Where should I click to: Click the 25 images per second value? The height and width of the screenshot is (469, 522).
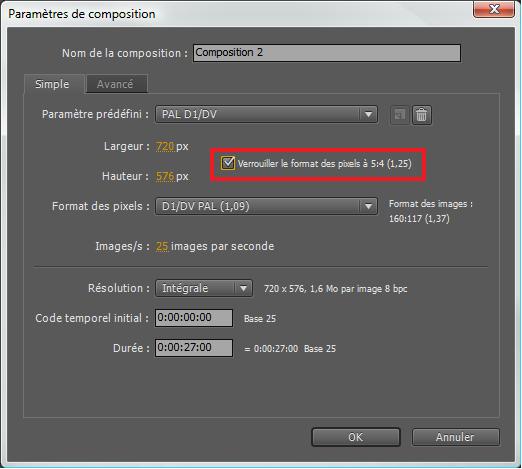[162, 246]
